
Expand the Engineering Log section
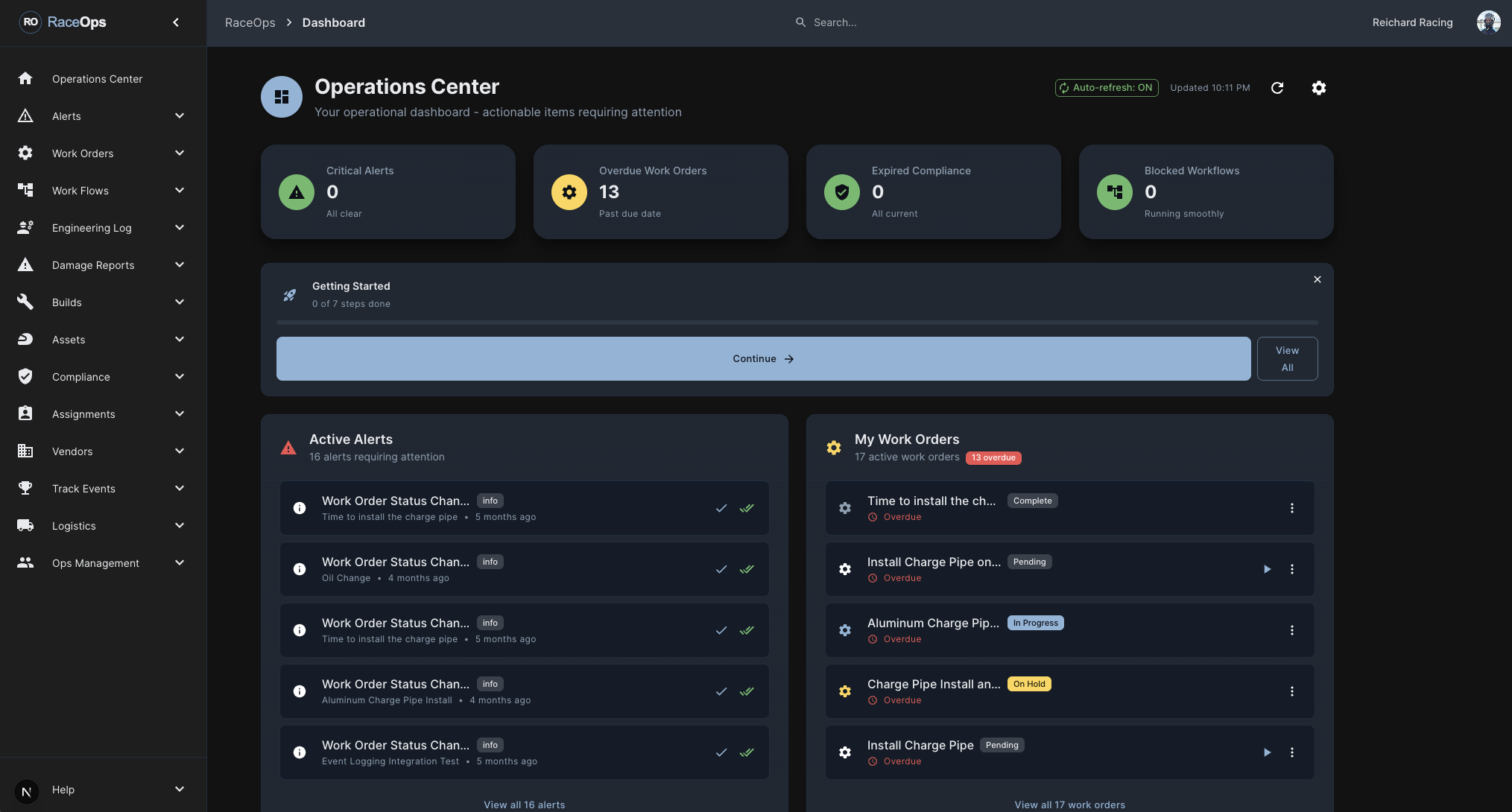point(179,227)
